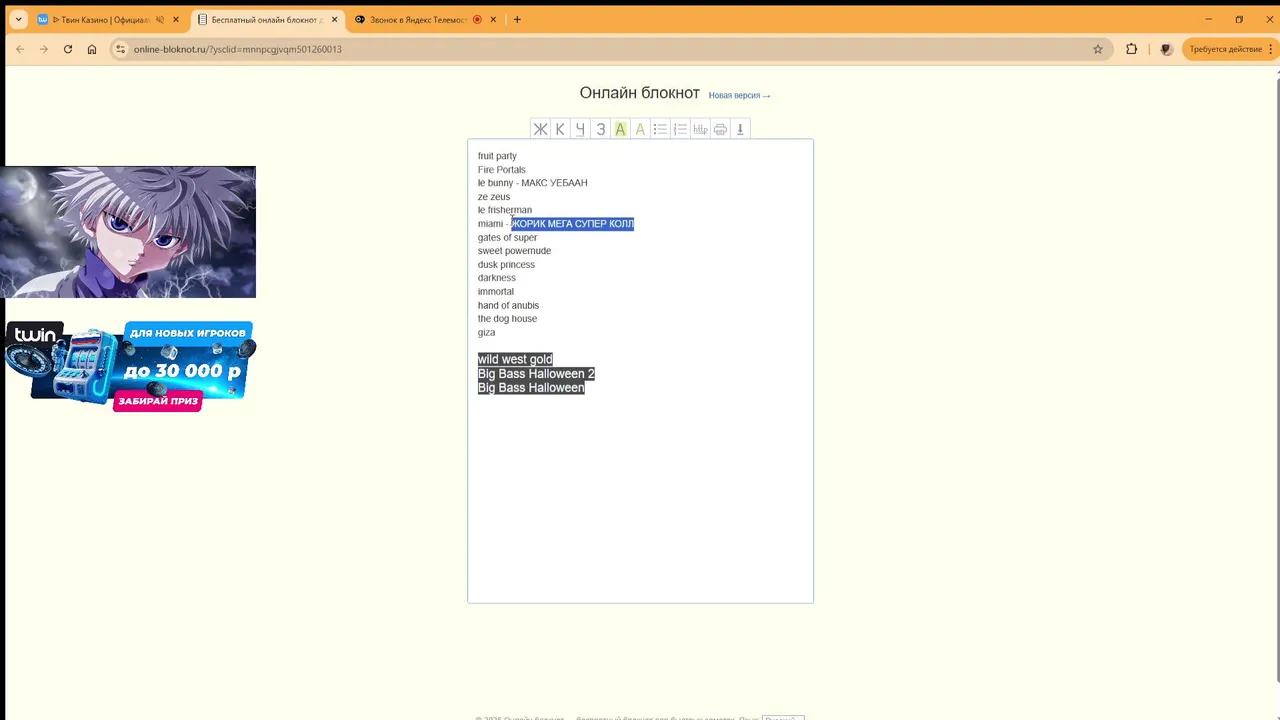Screen dimensions: 1280x720
Task: Click the line 'hand of anubis'
Action: pos(508,305)
